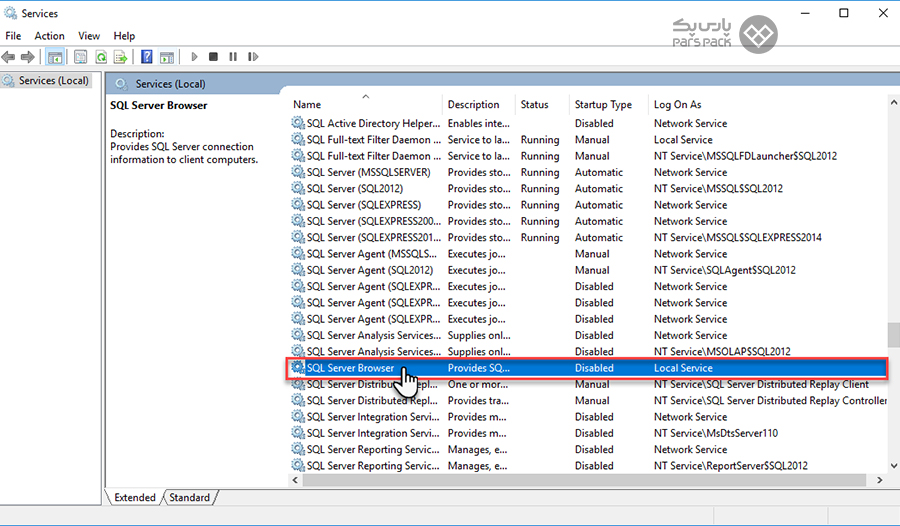Click 'Provides SQ...' description in Browser row
This screenshot has height=526, width=900.
(x=479, y=368)
